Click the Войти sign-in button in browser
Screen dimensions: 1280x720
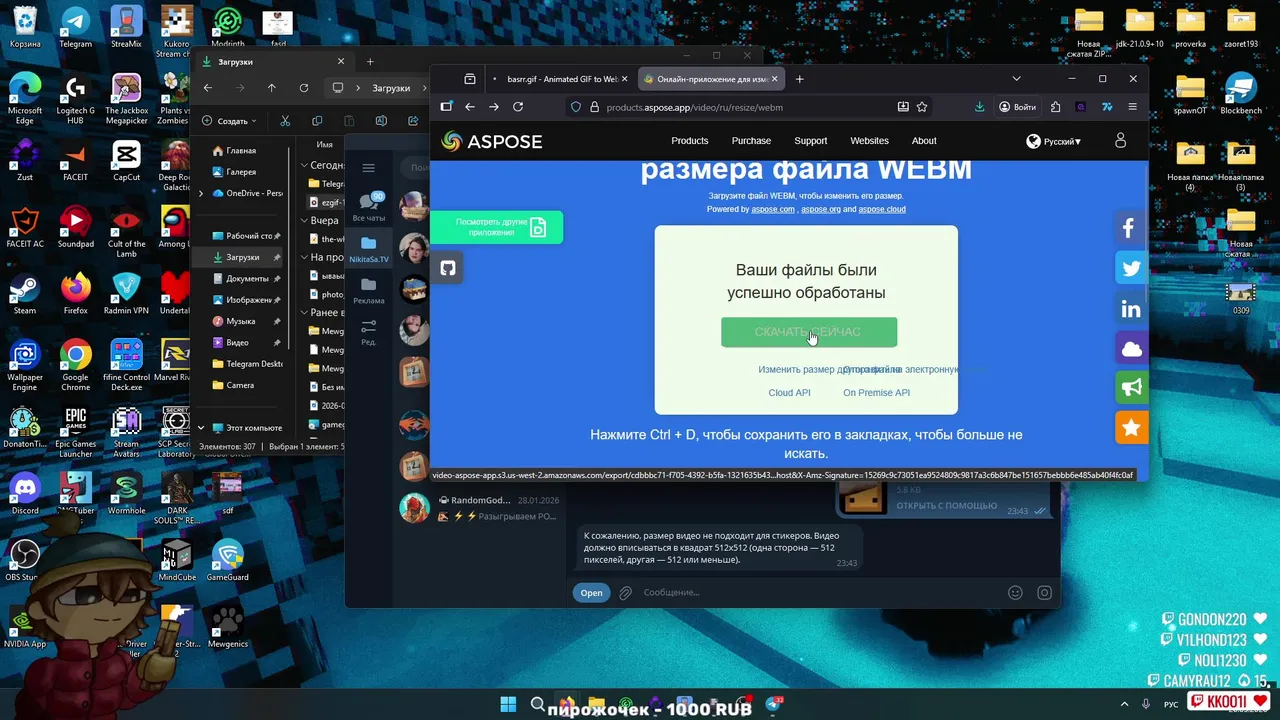(1016, 107)
